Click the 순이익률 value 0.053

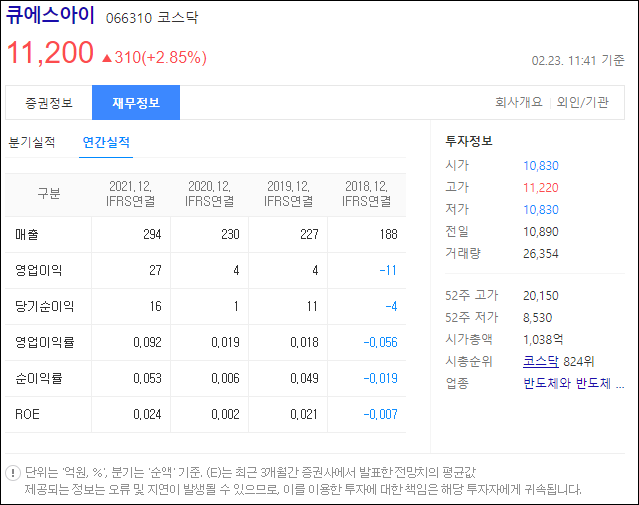(147, 378)
